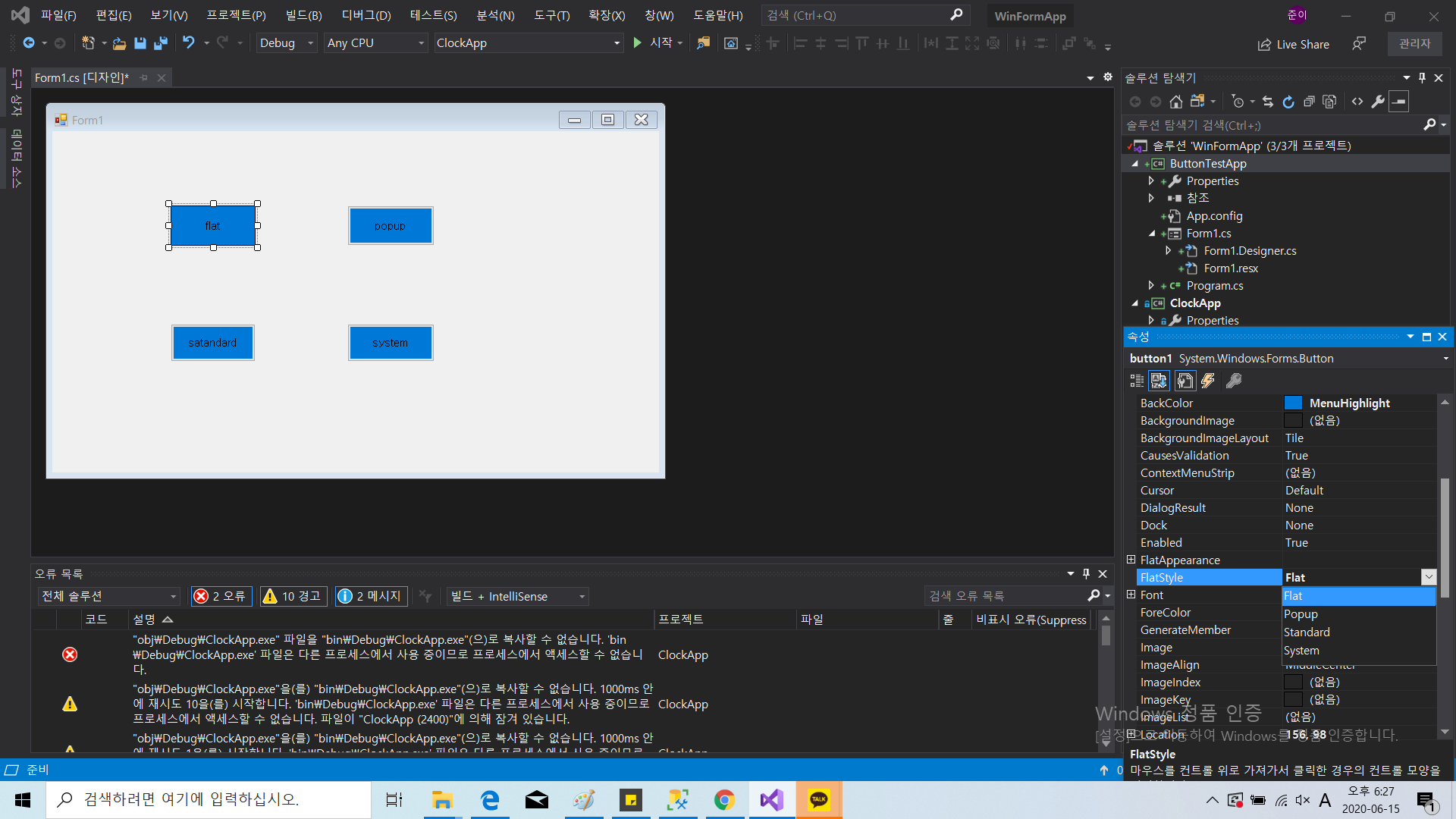Open the 프로젝트(P) menu
This screenshot has height=819, width=1456.
coord(236,15)
